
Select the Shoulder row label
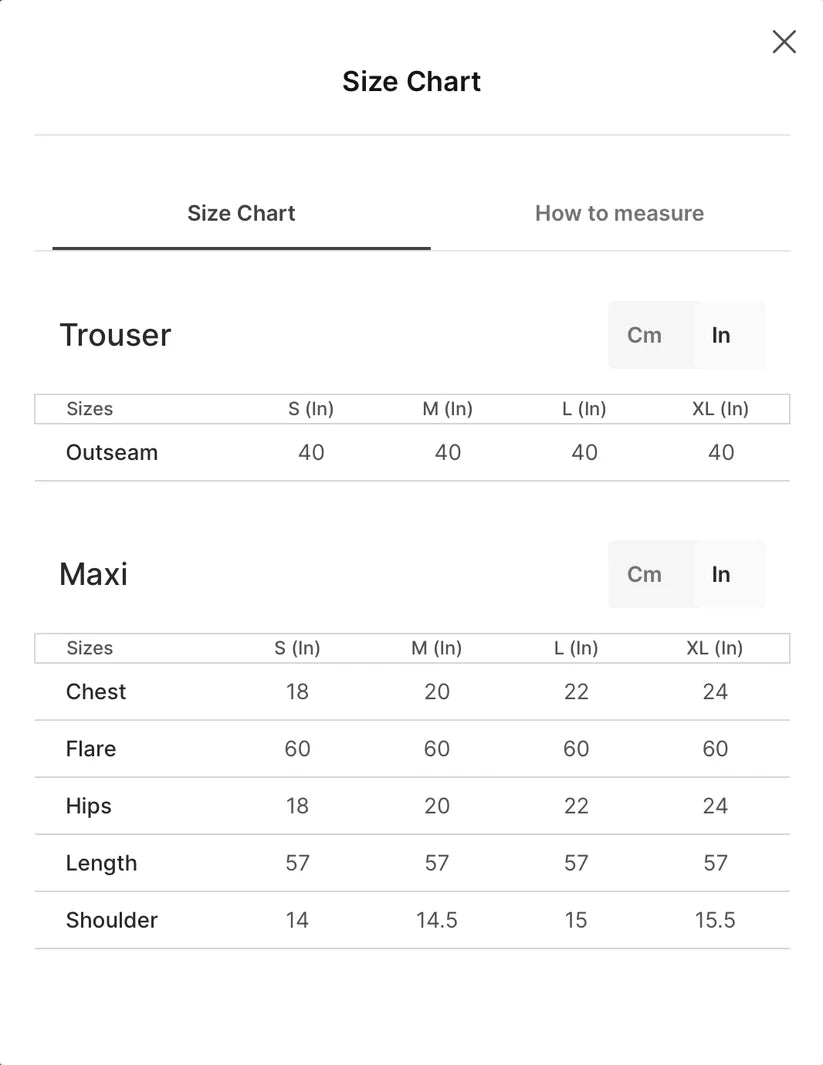tap(111, 920)
